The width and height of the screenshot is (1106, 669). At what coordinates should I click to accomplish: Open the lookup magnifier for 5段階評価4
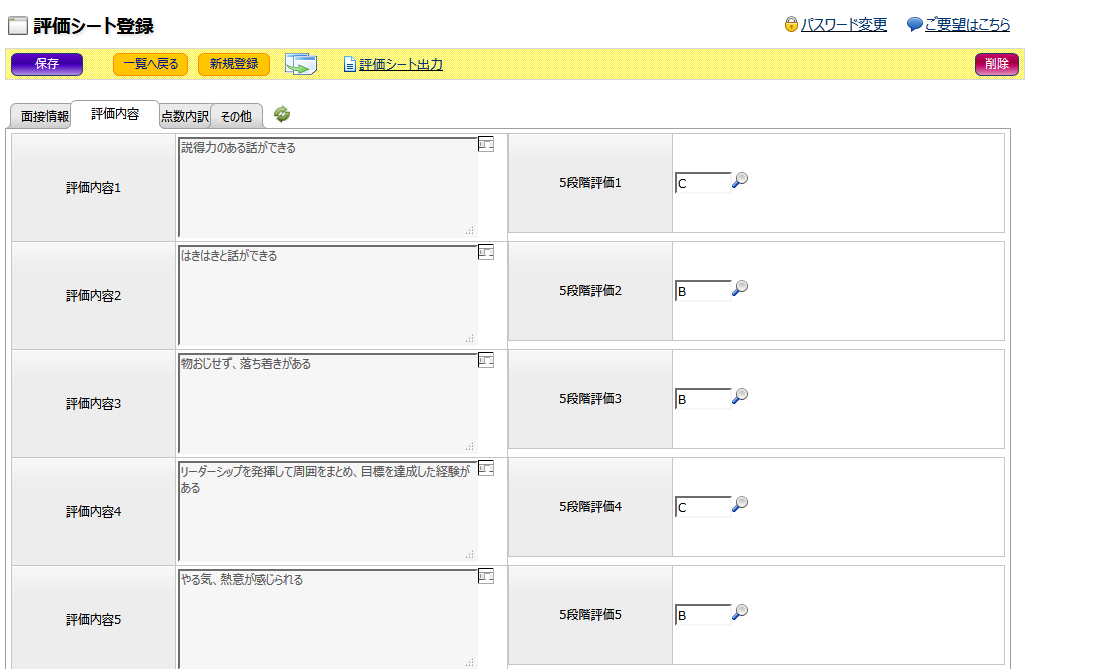740,504
